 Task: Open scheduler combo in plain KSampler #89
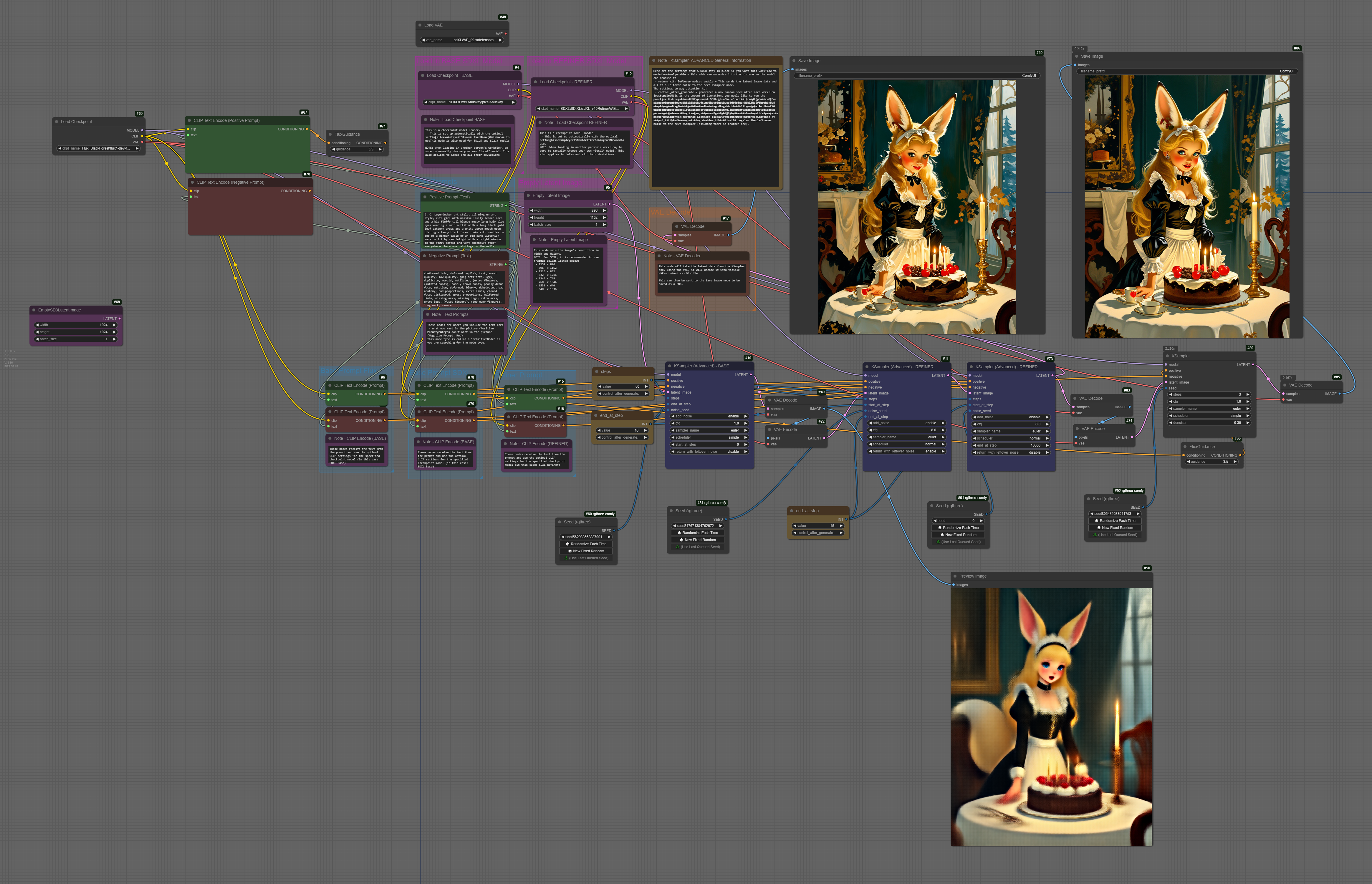click(1209, 416)
